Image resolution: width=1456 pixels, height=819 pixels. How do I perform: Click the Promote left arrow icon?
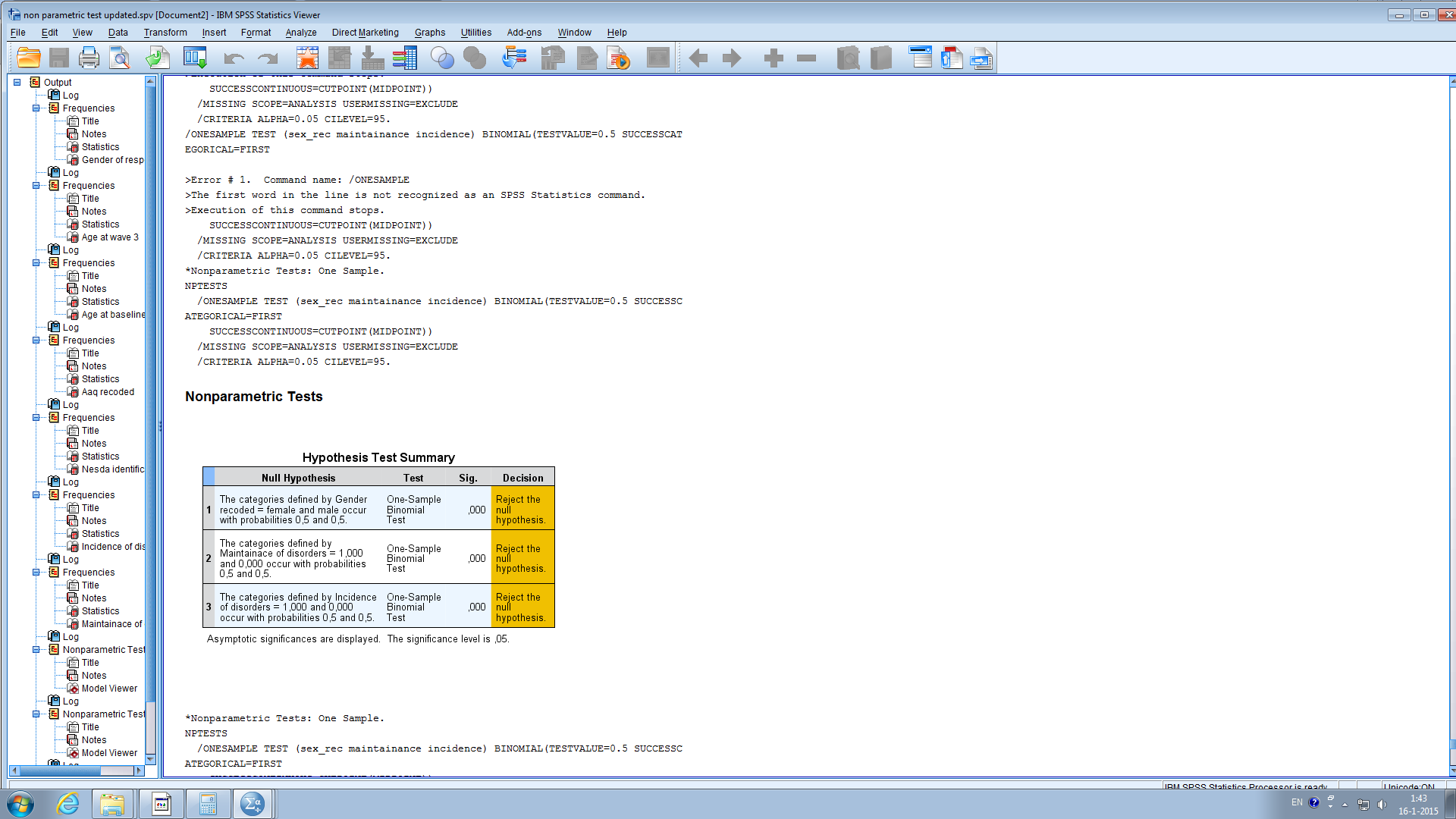coord(698,58)
